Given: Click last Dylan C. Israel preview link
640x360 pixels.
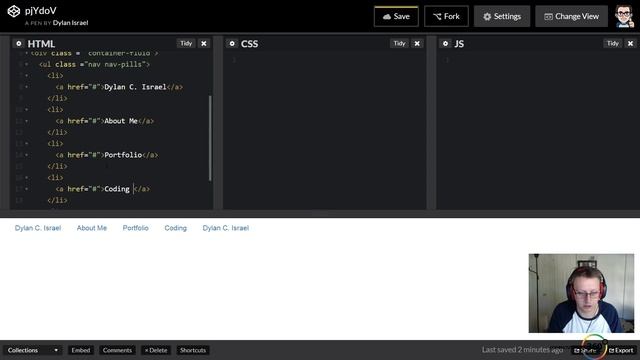Looking at the screenshot, I should 226,228.
